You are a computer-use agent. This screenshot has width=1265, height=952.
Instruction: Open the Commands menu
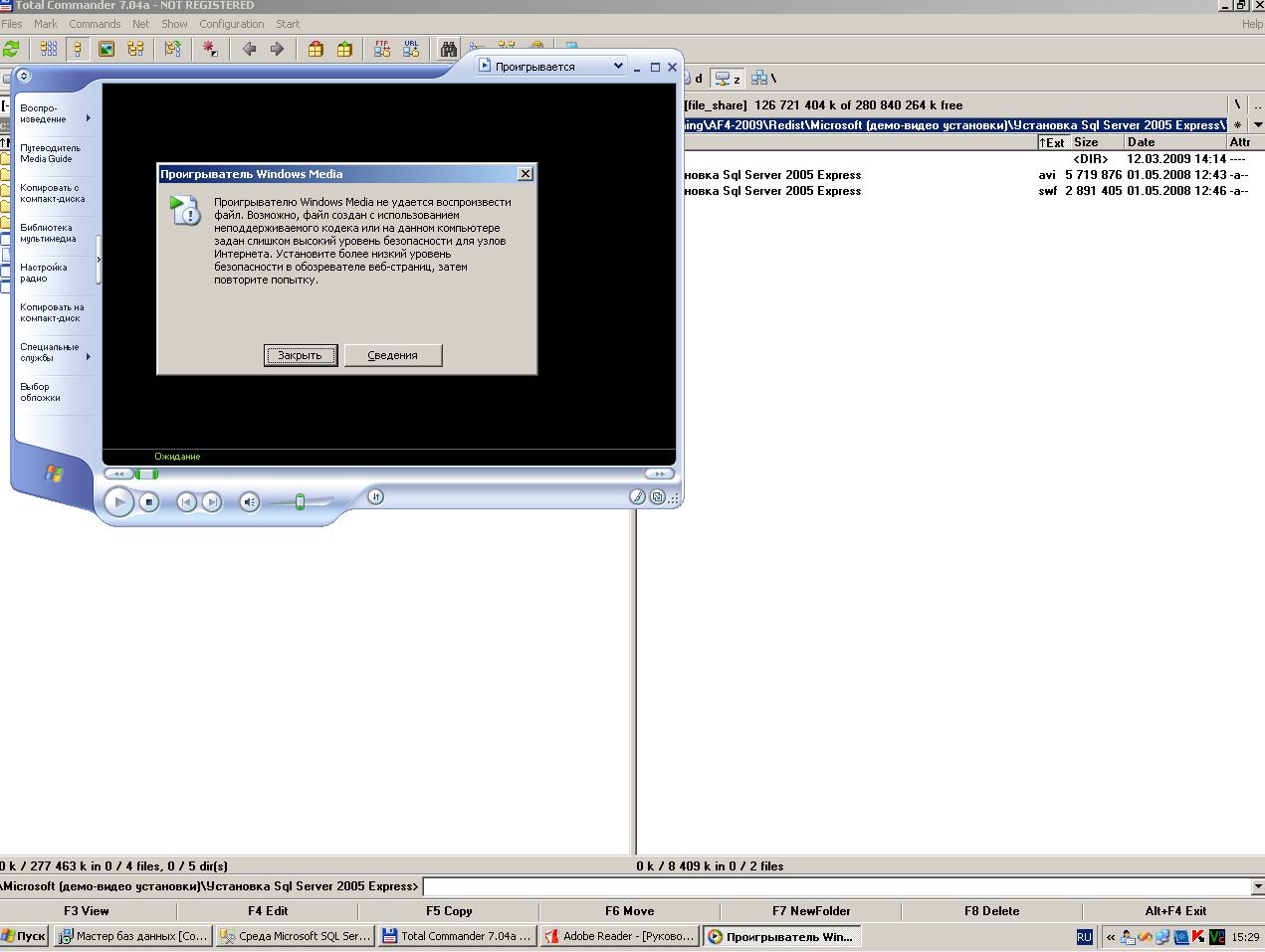[x=95, y=24]
